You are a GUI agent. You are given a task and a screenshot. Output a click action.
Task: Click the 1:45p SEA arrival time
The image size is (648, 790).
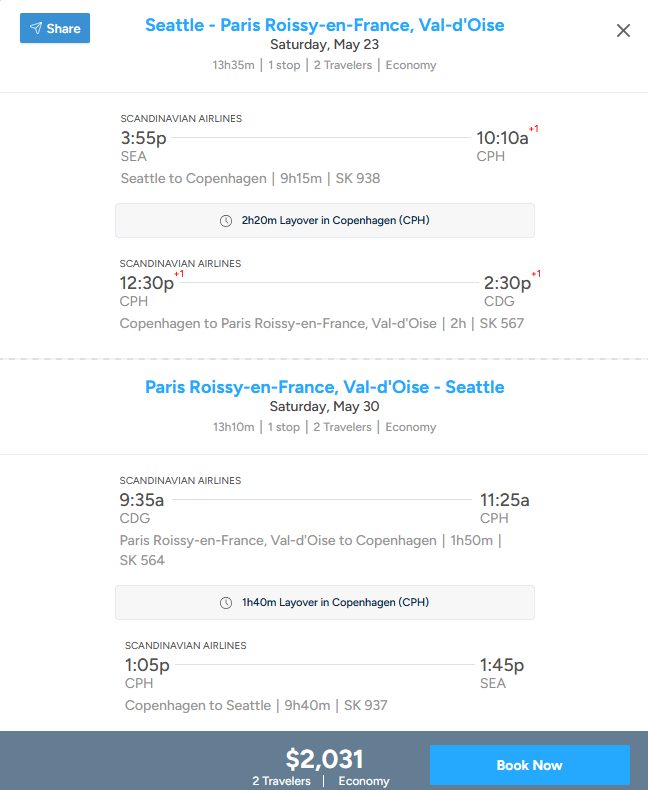502,665
